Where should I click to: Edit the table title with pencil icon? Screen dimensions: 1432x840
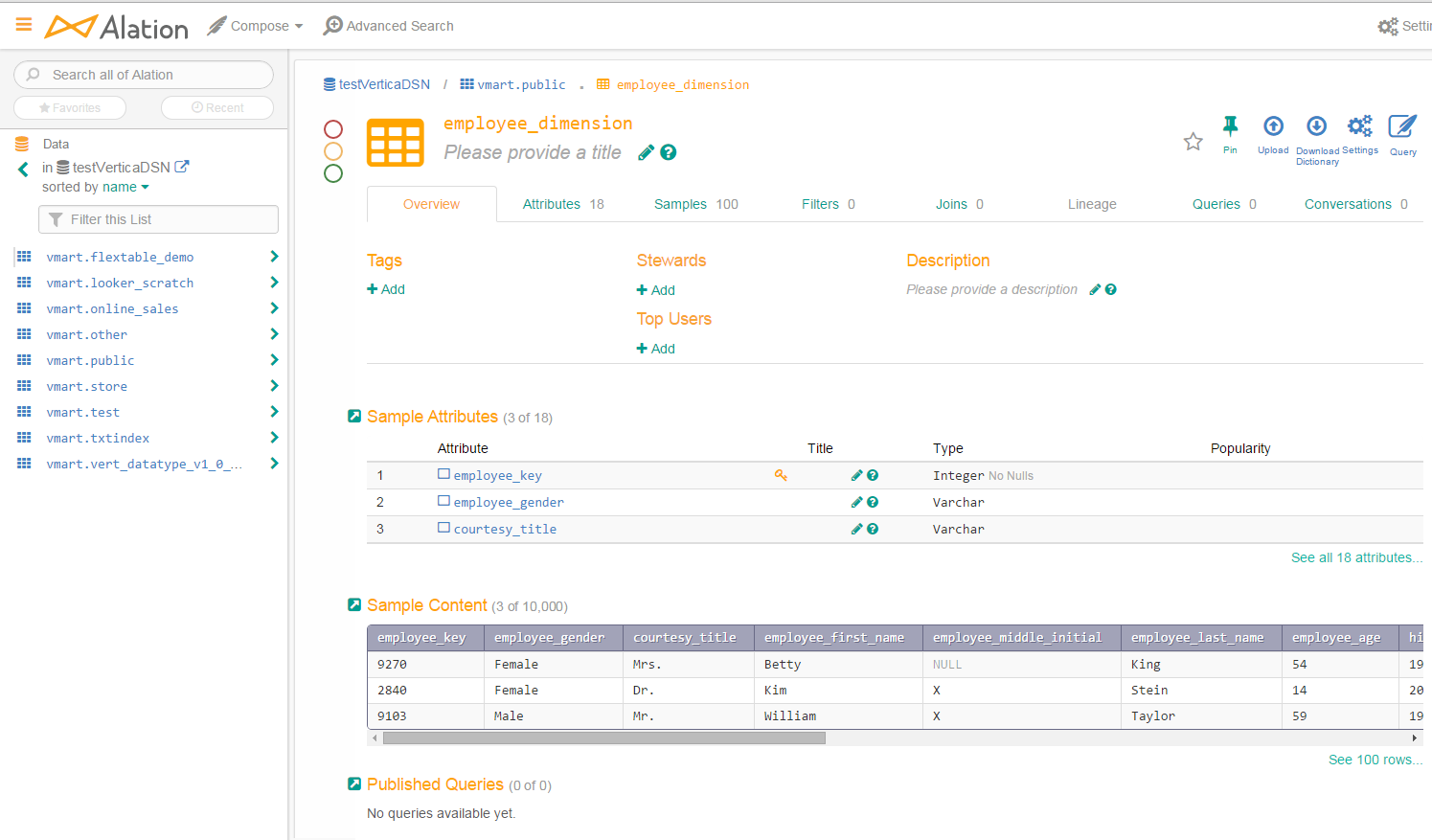(647, 152)
